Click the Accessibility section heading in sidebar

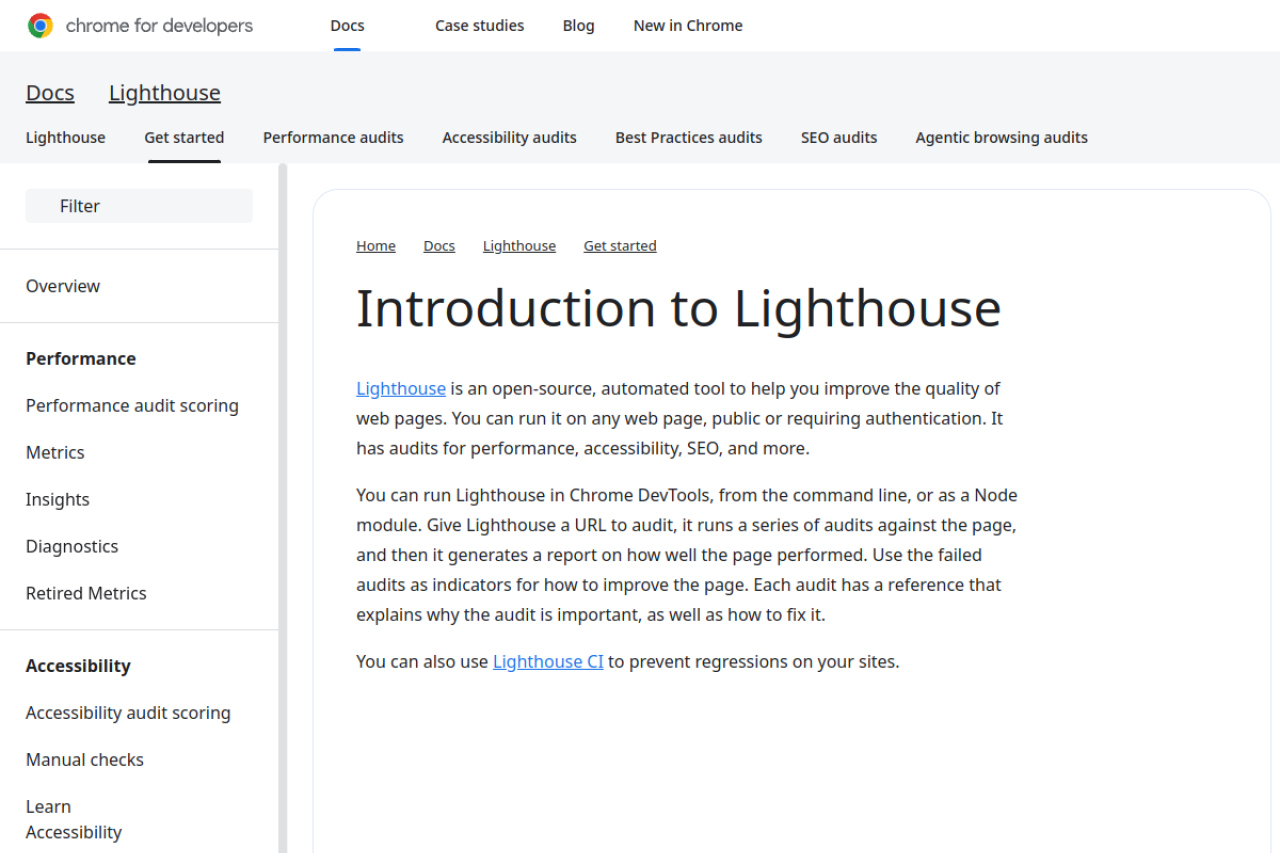[78, 666]
